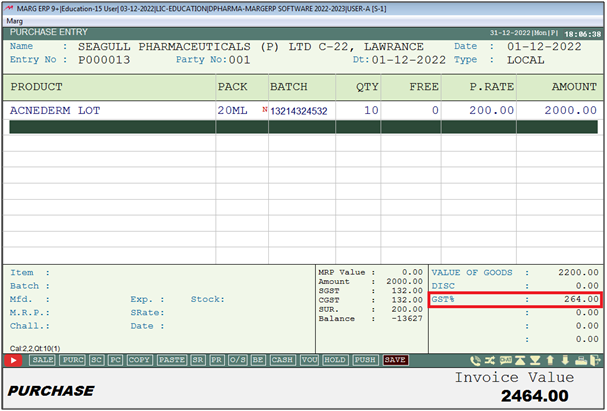The image size is (607, 411).
Task: Jump to first record icon
Action: point(520,360)
